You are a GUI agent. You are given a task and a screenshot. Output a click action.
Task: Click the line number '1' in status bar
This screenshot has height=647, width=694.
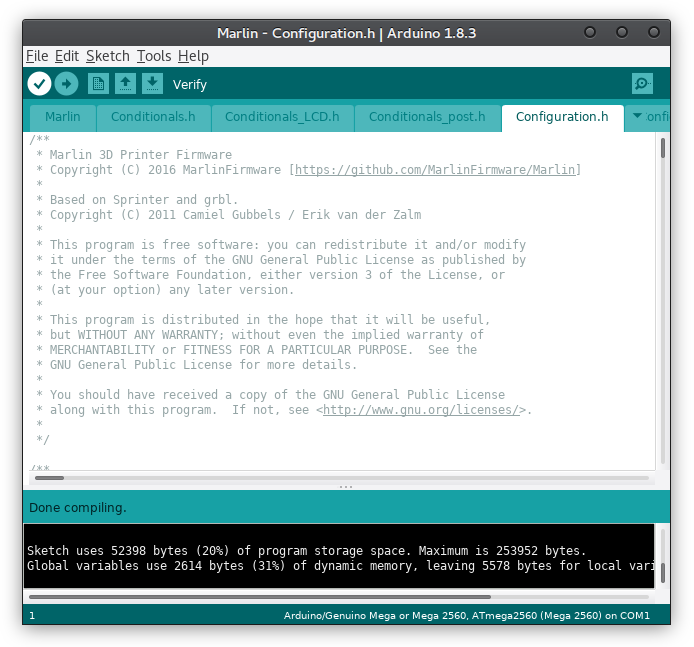tap(32, 616)
